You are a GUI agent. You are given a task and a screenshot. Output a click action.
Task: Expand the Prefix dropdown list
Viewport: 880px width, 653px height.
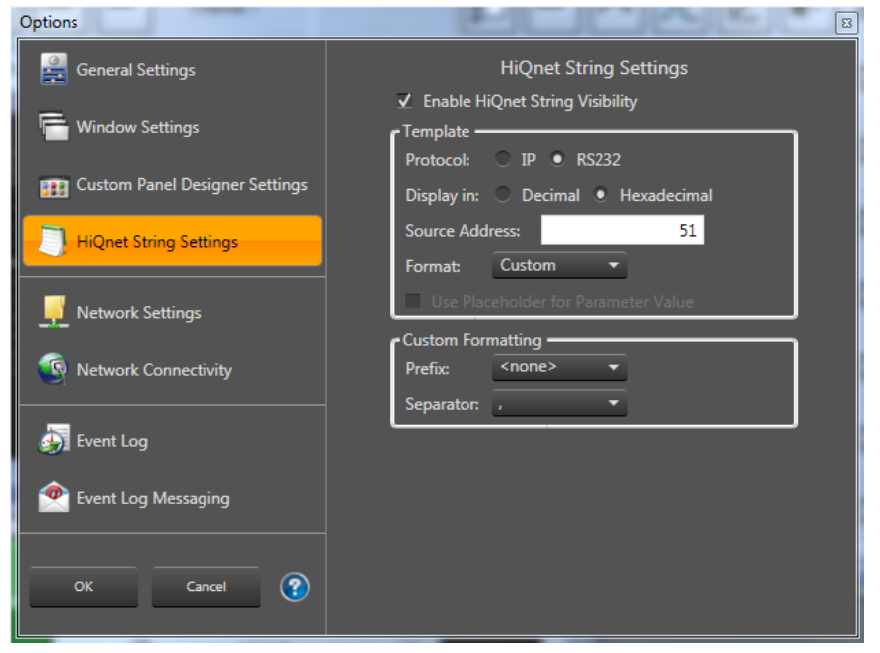559,368
